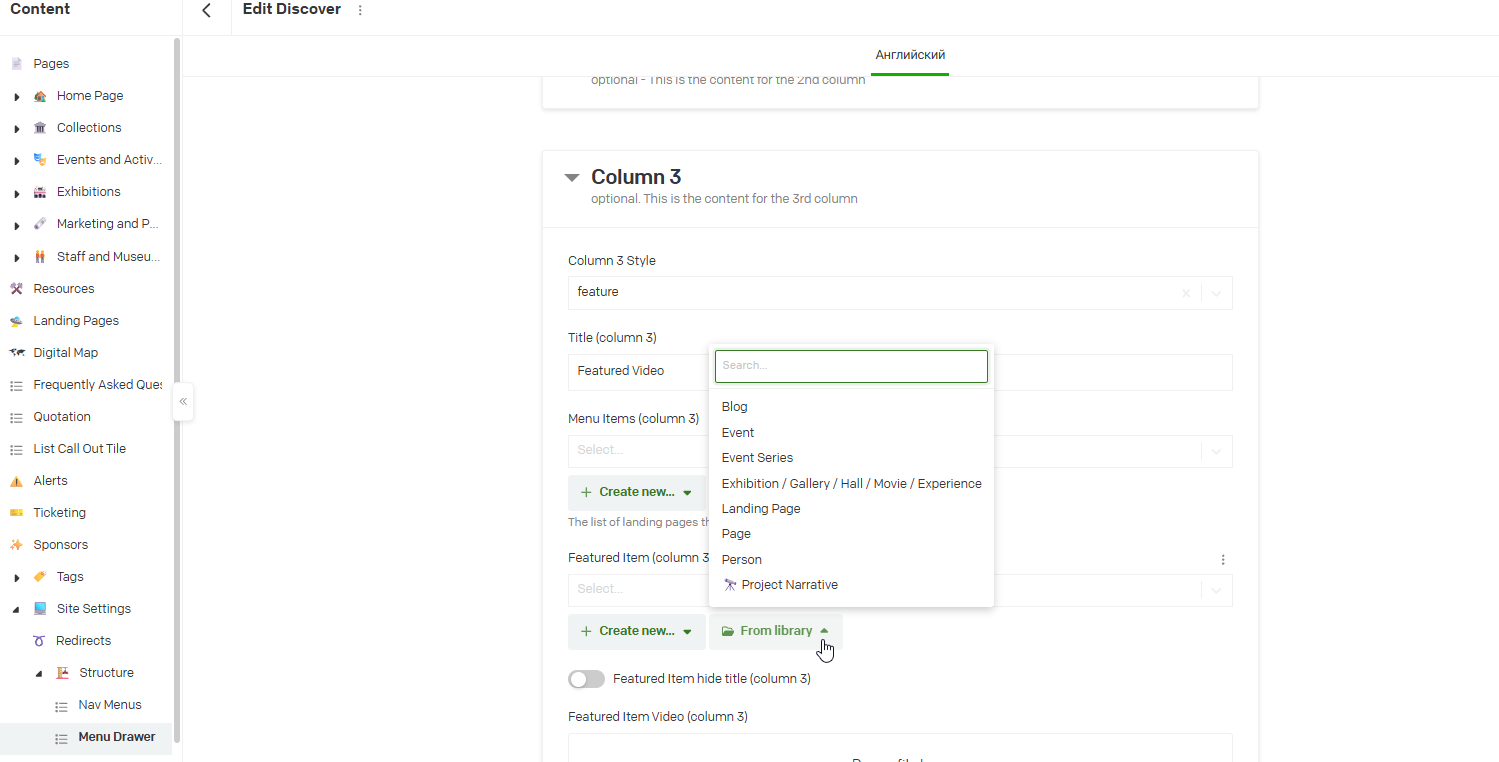Clear the Column 3 Style value
The width and height of the screenshot is (1499, 762).
(1186, 293)
